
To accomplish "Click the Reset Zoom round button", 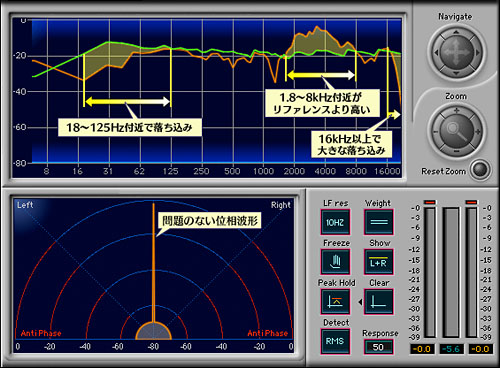I will coord(480,170).
